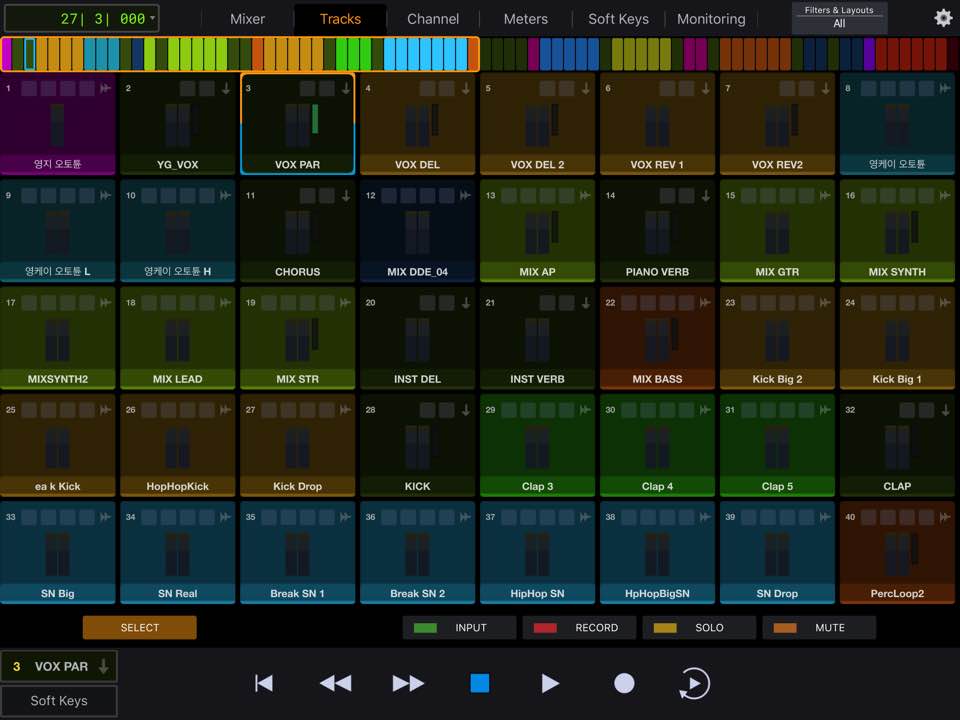
Task: Select the MIXSYNTH2 track tile
Action: [58, 339]
